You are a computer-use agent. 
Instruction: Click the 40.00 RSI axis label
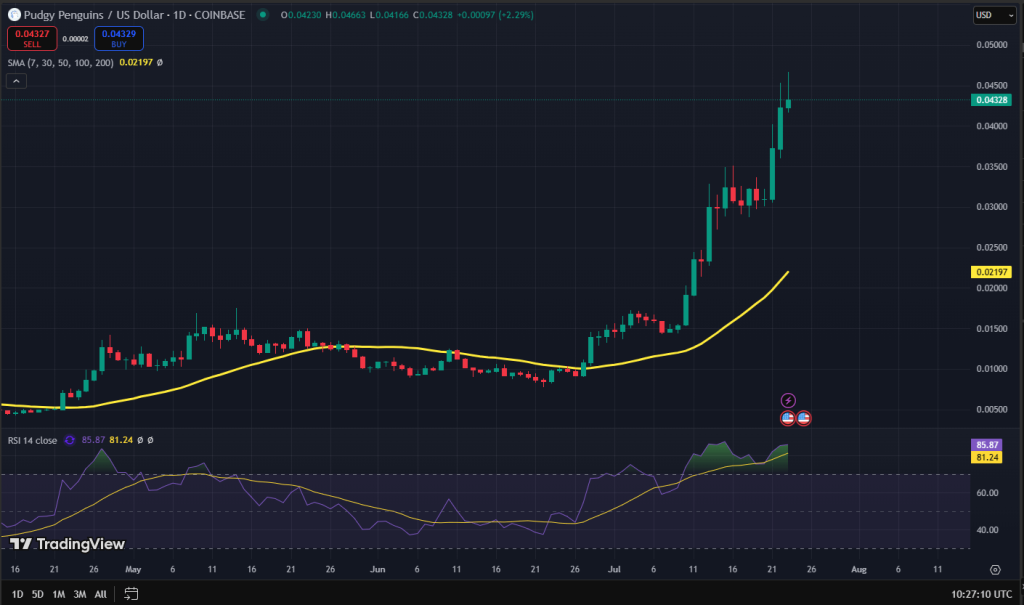(987, 530)
